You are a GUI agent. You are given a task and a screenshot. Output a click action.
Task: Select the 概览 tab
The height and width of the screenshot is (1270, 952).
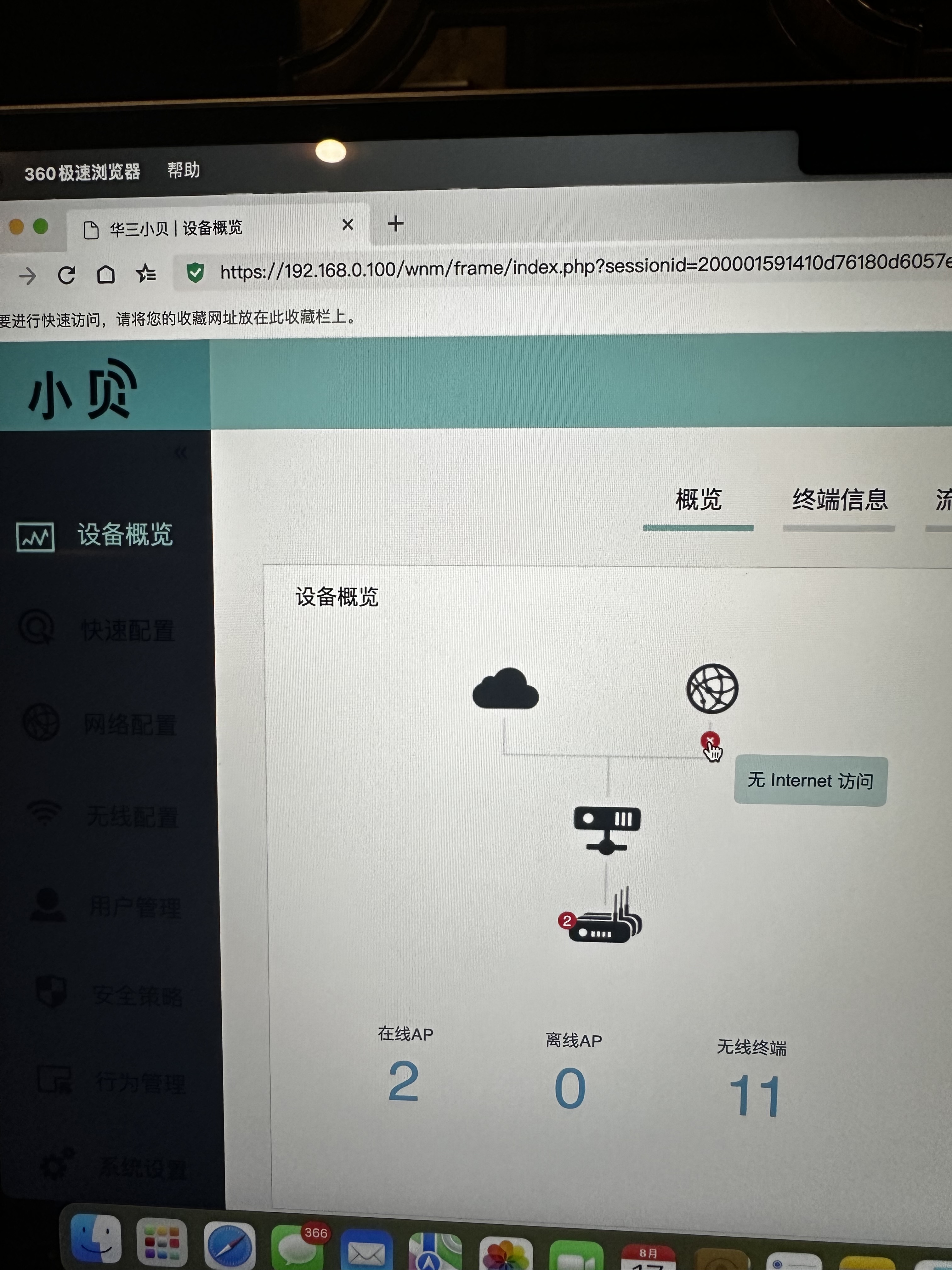coord(698,500)
